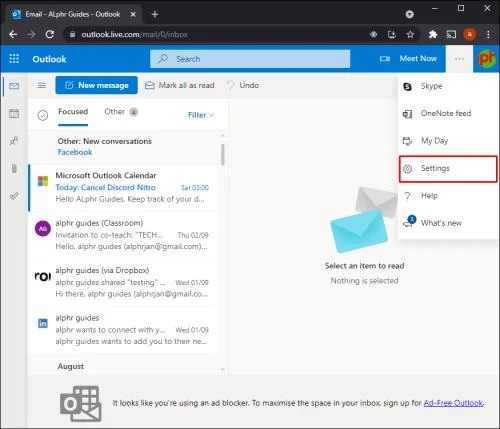Switch to the Other tab

click(121, 112)
